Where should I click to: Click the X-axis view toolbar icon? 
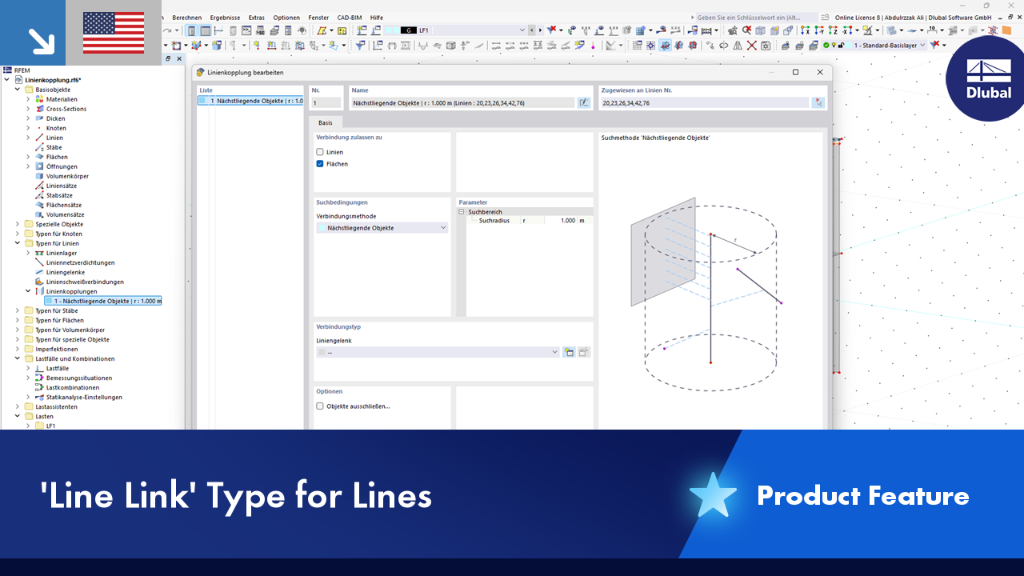pos(805,31)
